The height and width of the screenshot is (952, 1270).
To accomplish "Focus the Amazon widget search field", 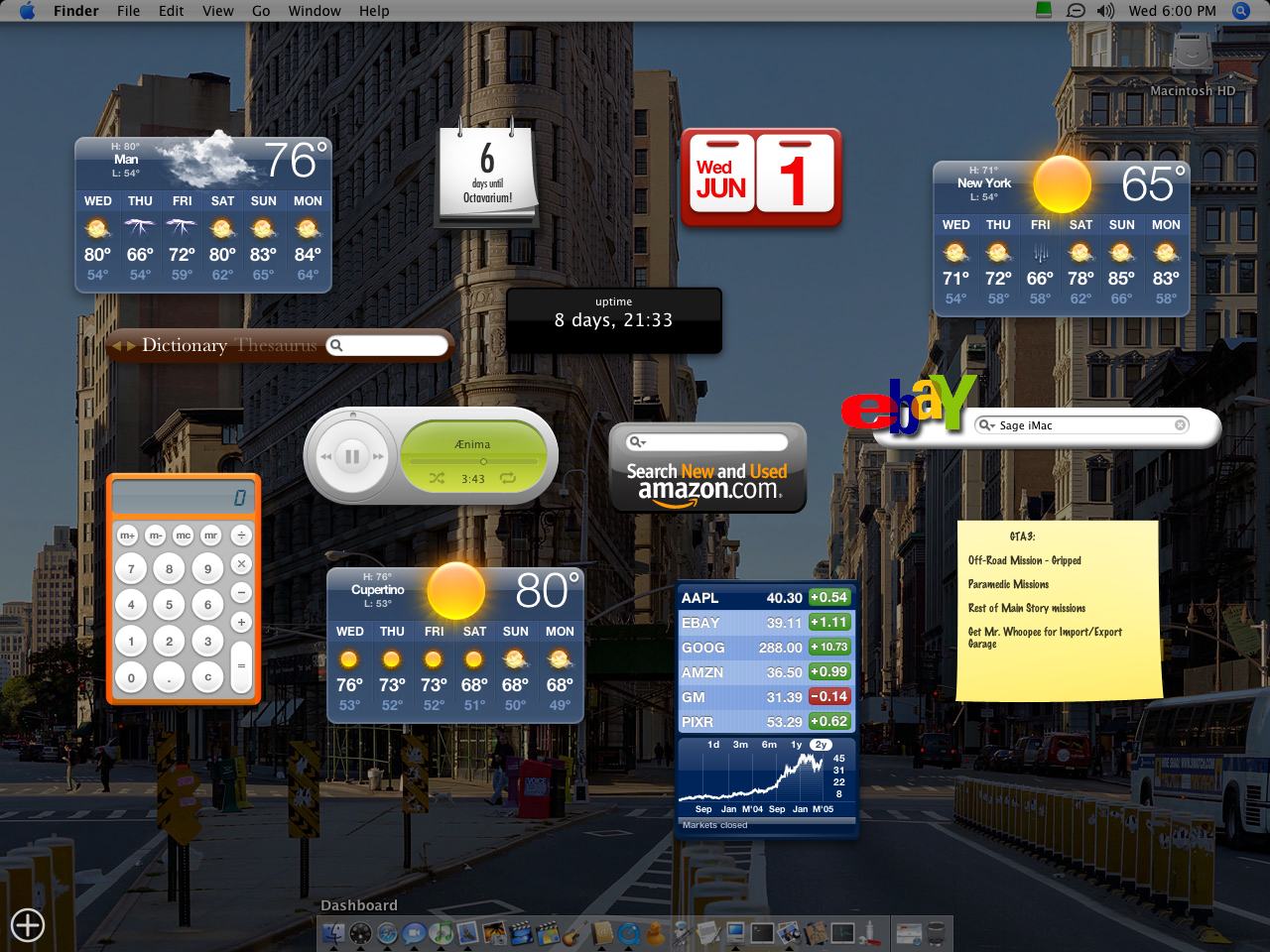I will click(x=707, y=441).
